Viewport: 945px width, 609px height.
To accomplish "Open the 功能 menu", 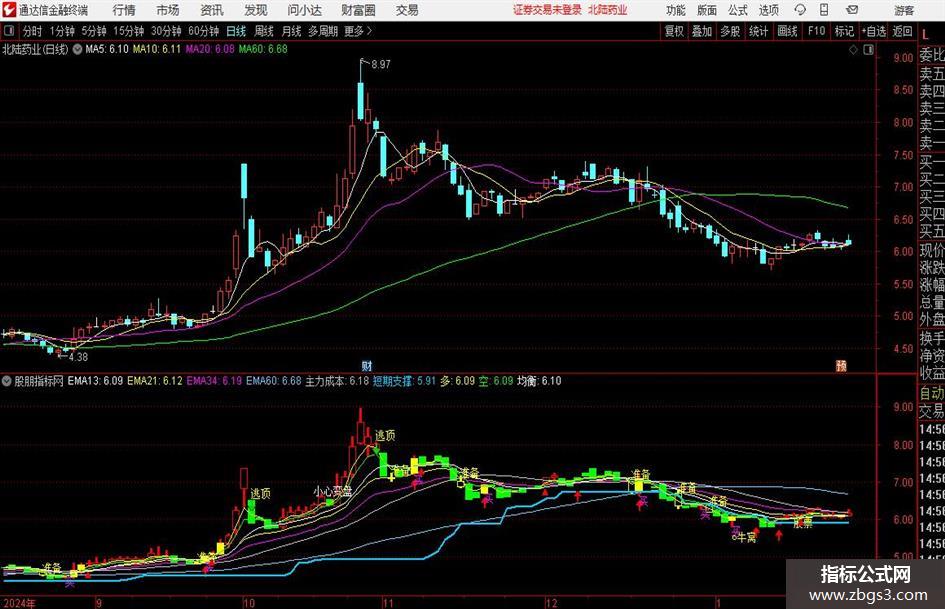I will 676,10.
